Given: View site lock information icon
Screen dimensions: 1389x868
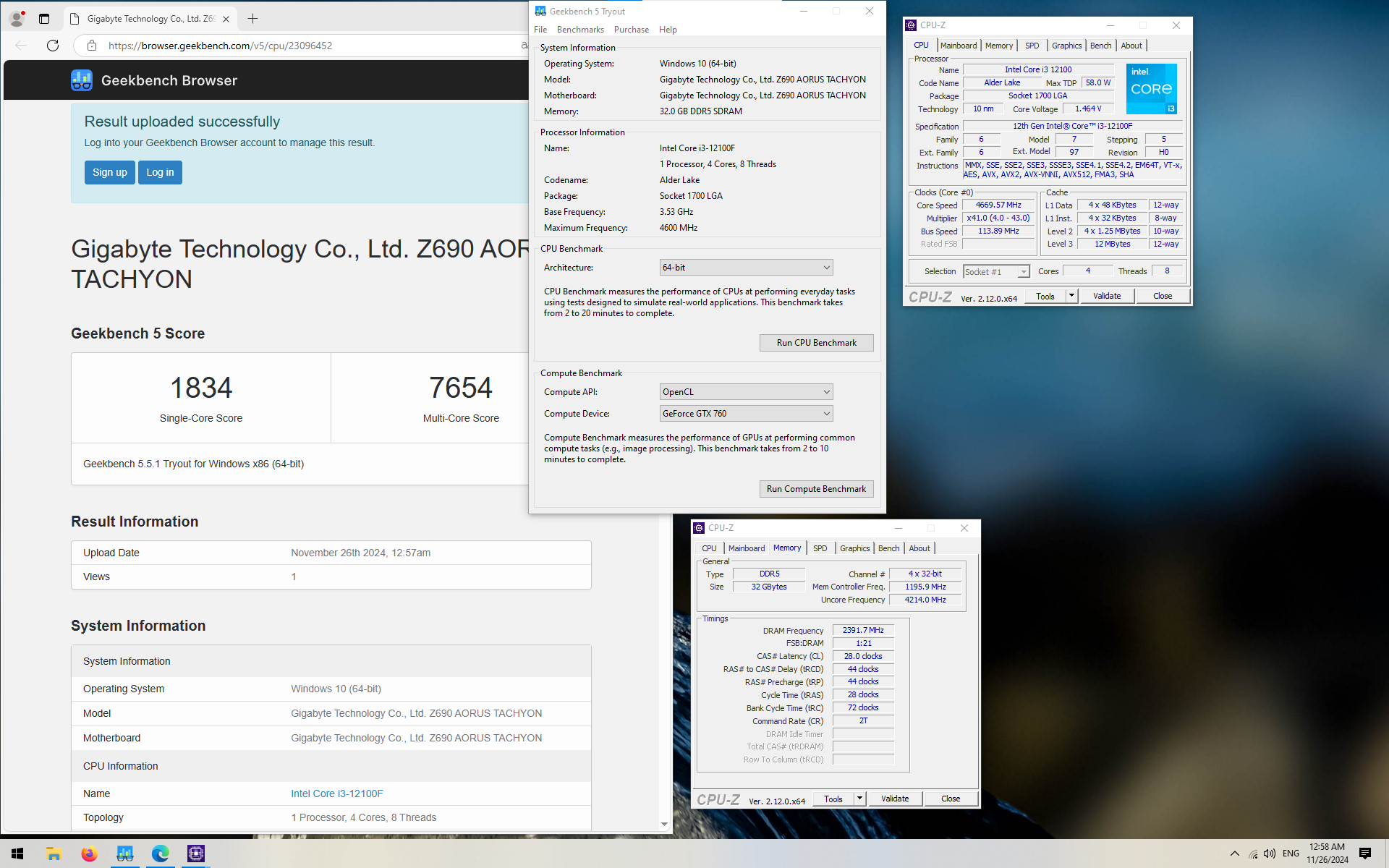Looking at the screenshot, I should point(91,46).
